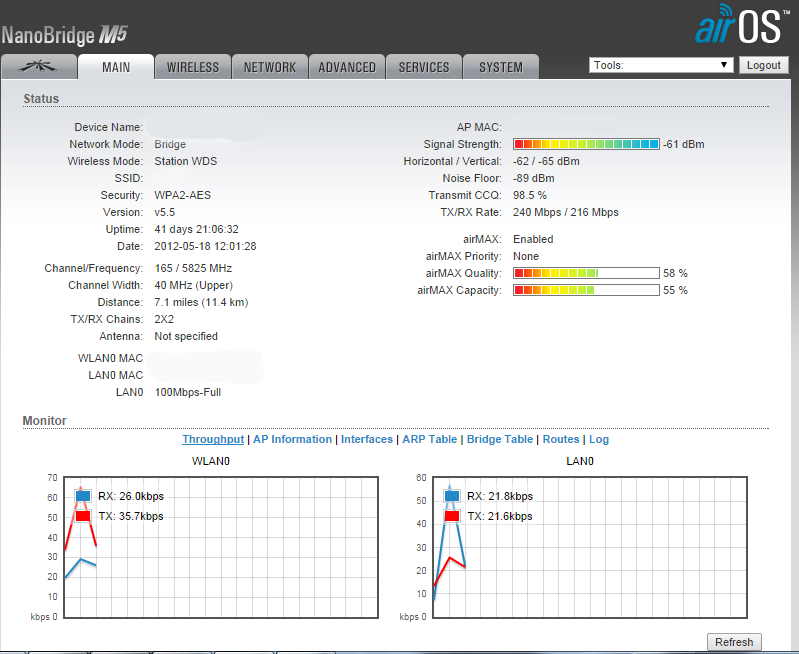
Task: Click the airMAX status Enabled
Action: [533, 239]
